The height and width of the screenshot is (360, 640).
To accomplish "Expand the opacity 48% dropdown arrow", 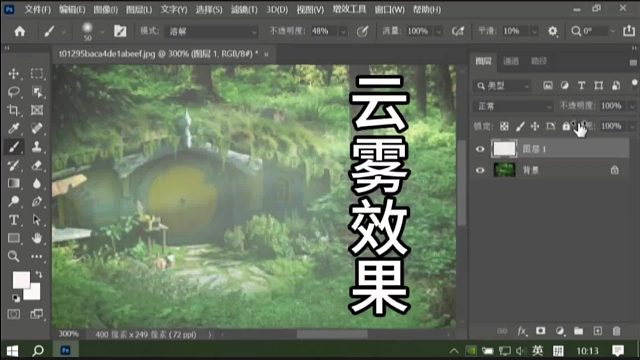I will tap(343, 31).
